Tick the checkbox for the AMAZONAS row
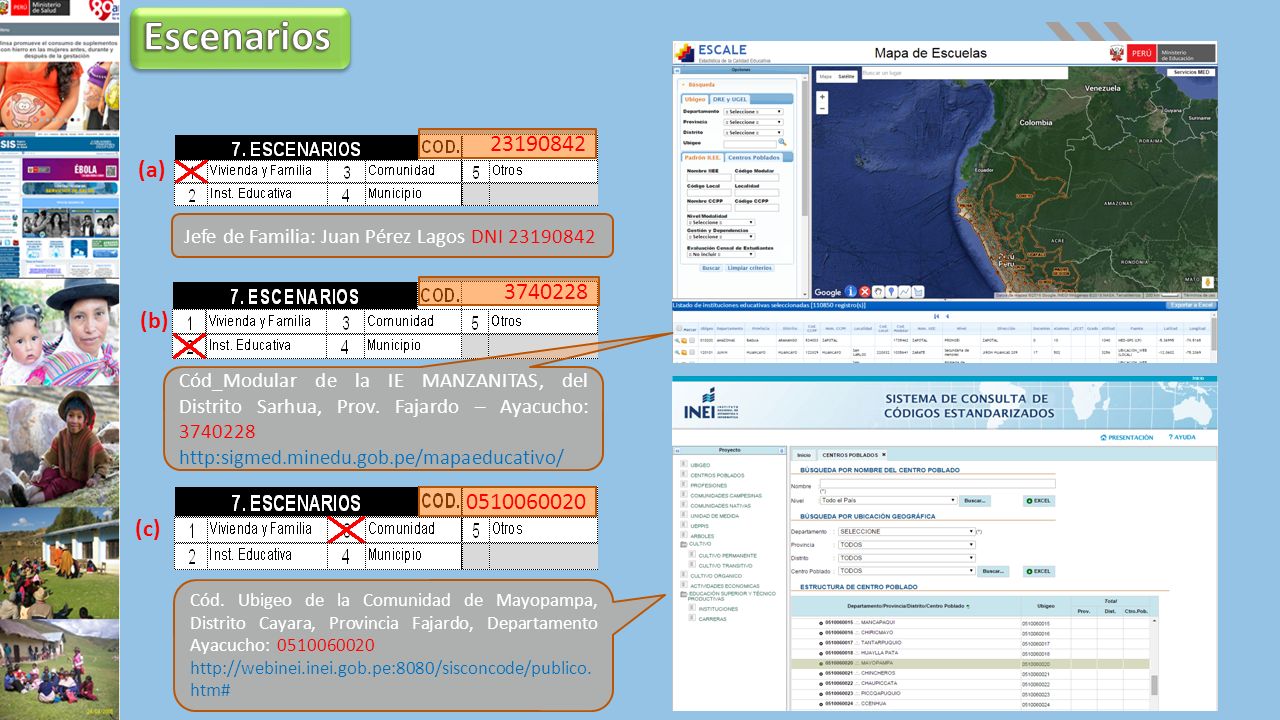This screenshot has width=1280, height=720. (x=692, y=340)
